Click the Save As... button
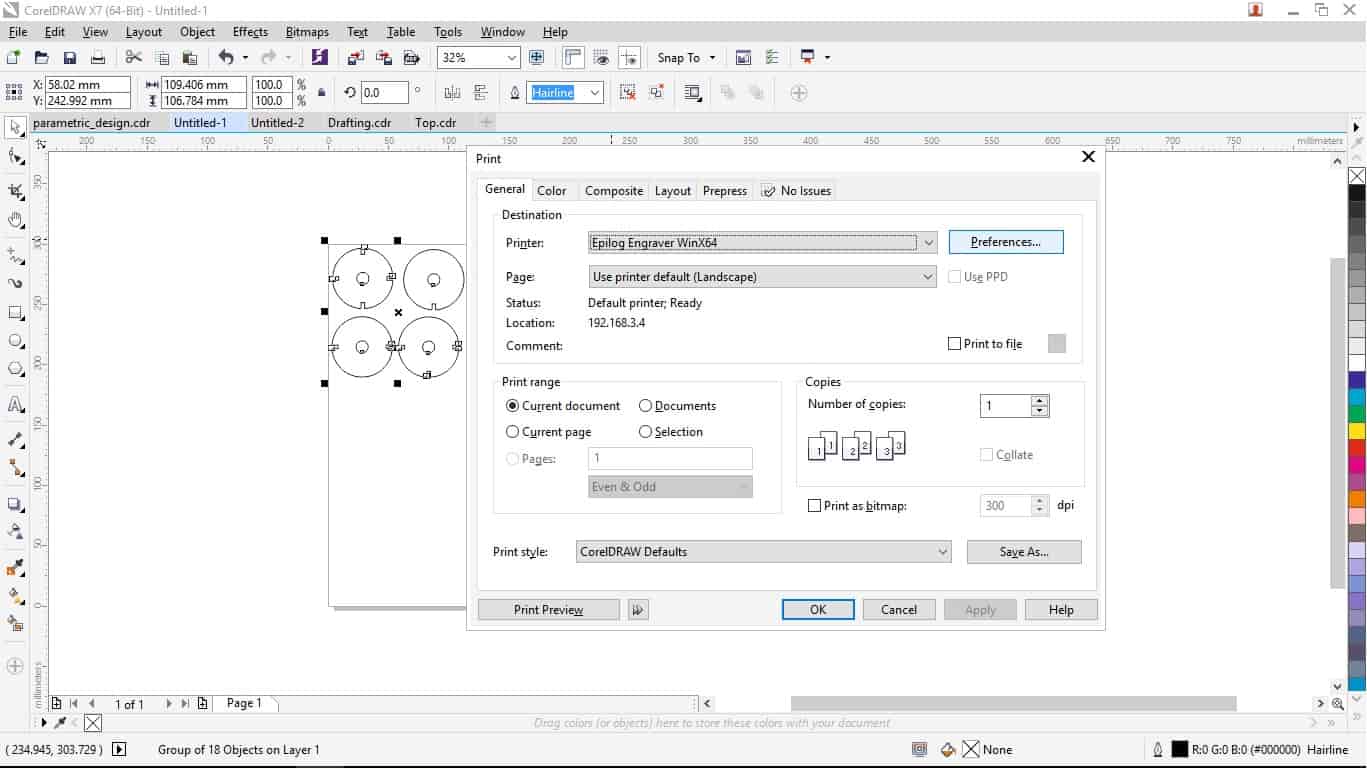1367x769 pixels. click(1024, 552)
